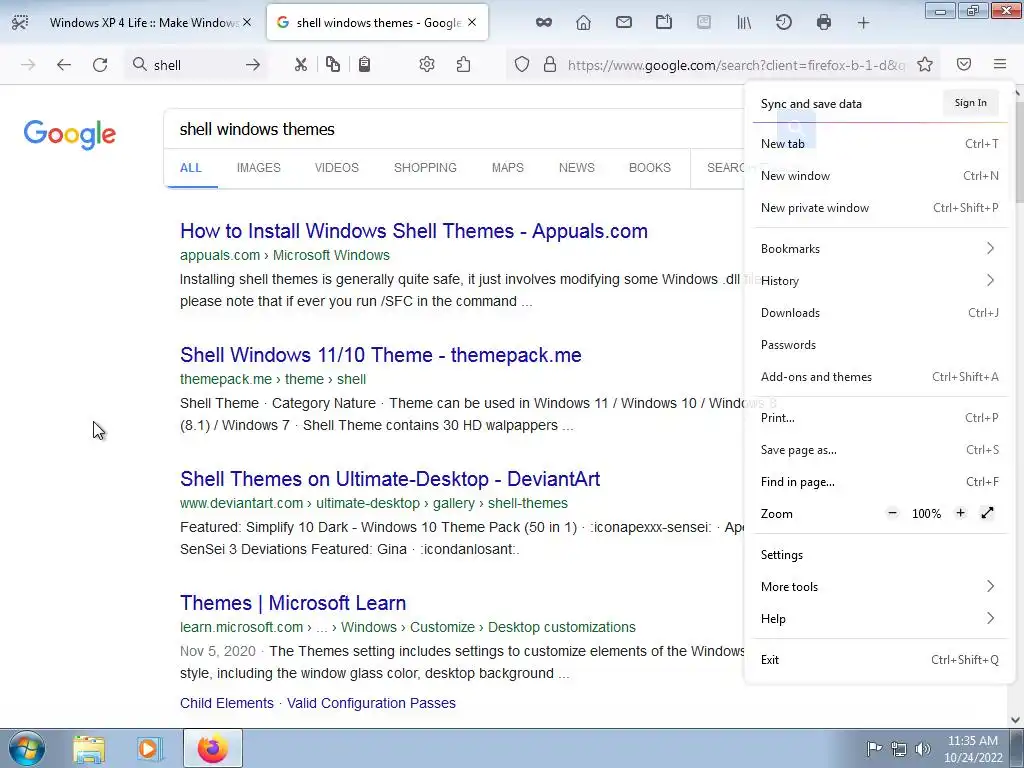1024x768 pixels.
Task: Open extensions puzzle piece icon
Action: pos(463,64)
